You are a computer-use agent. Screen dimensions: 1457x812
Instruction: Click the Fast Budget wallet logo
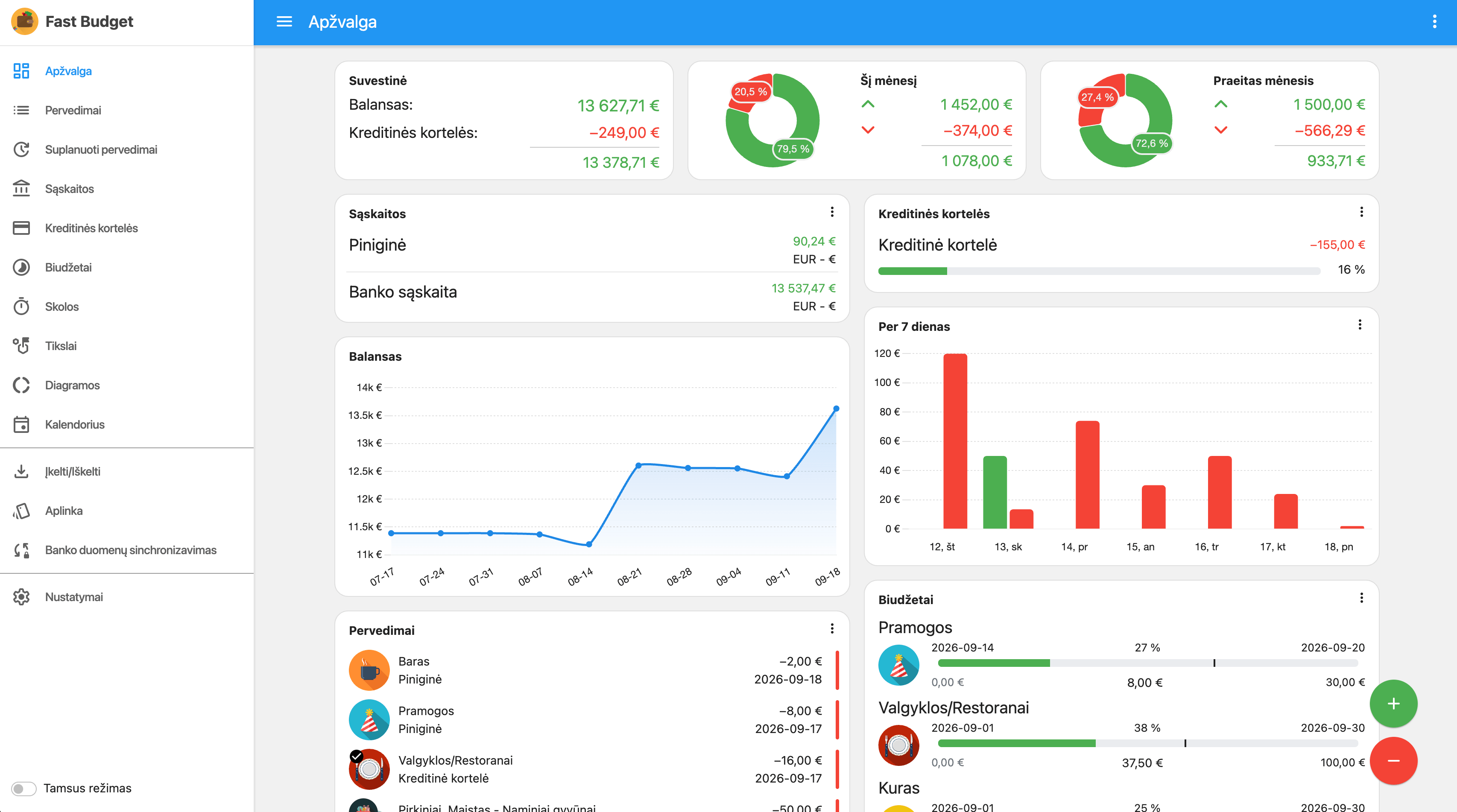[x=24, y=21]
